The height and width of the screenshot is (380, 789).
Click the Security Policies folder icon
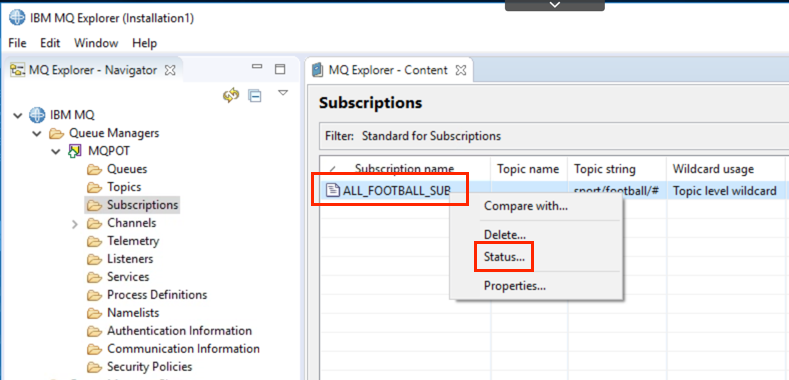point(95,367)
